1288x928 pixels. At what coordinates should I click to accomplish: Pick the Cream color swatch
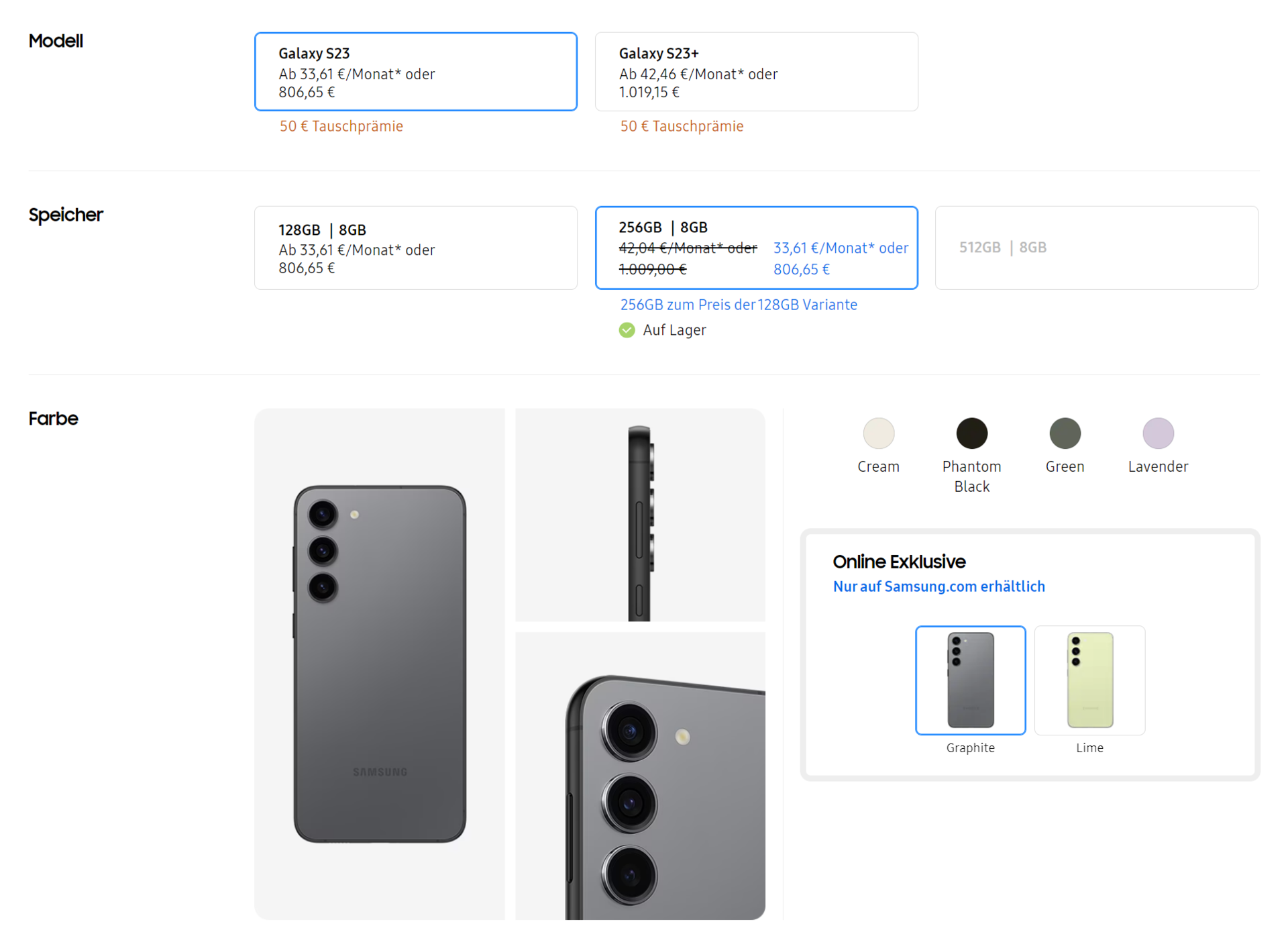point(878,433)
